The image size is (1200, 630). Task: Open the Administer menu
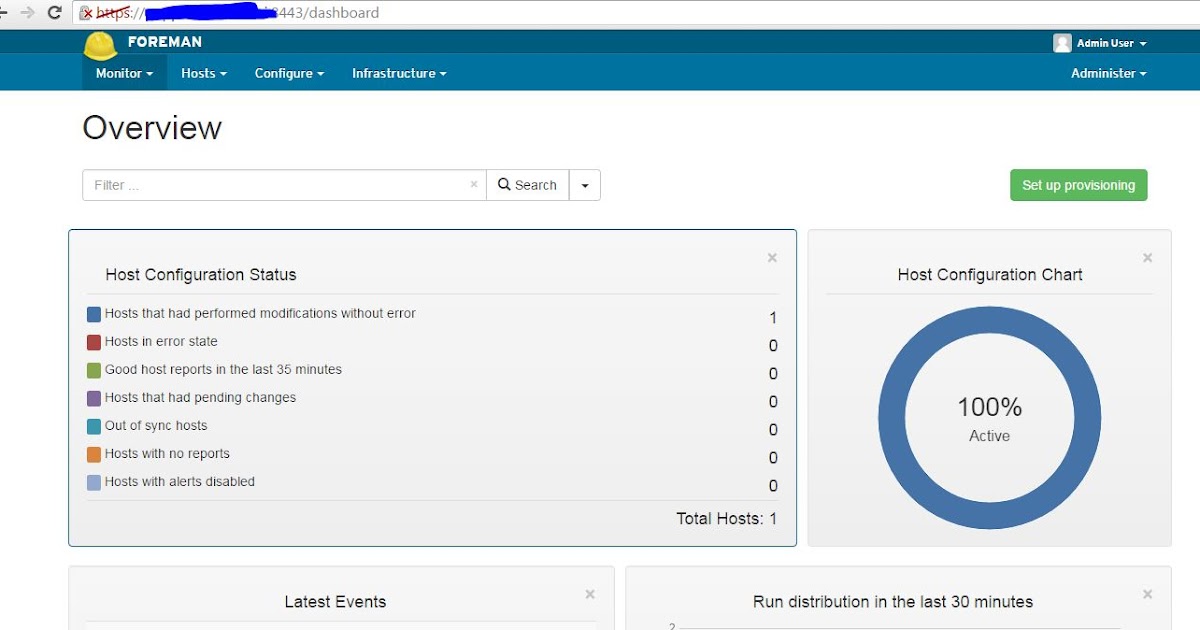(1108, 72)
